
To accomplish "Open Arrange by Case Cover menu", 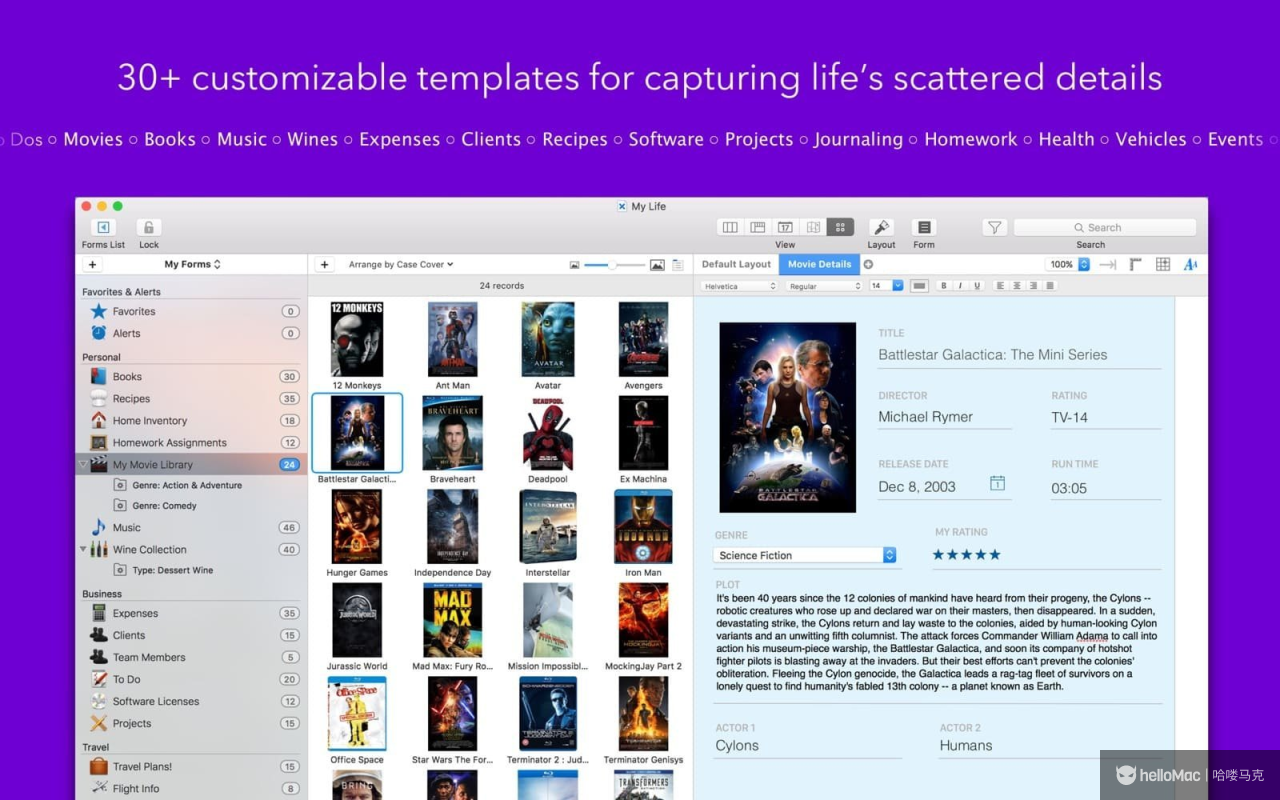I will pyautogui.click(x=401, y=265).
